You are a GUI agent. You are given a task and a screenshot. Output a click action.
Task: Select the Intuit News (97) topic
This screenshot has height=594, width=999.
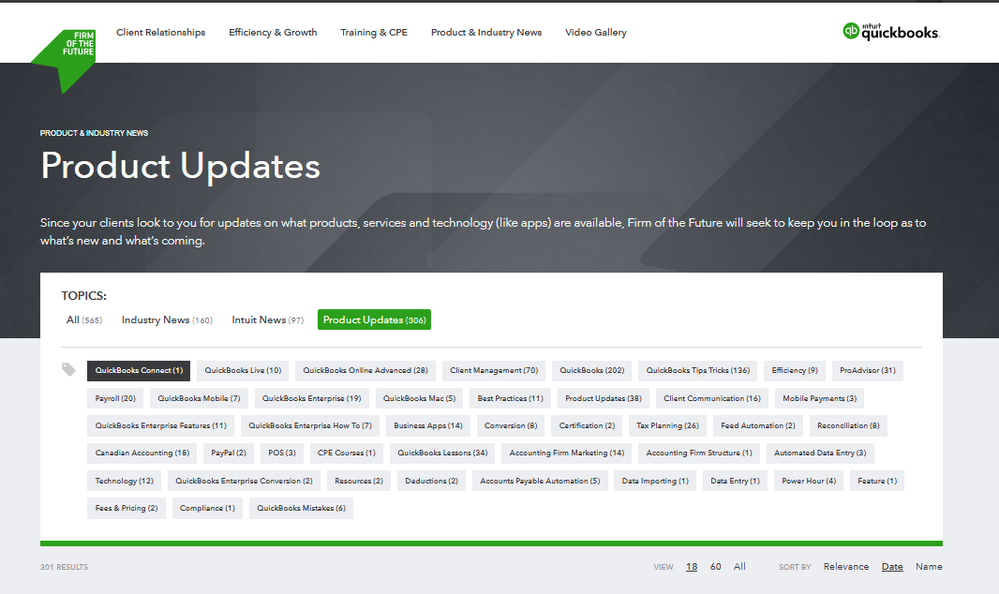268,320
